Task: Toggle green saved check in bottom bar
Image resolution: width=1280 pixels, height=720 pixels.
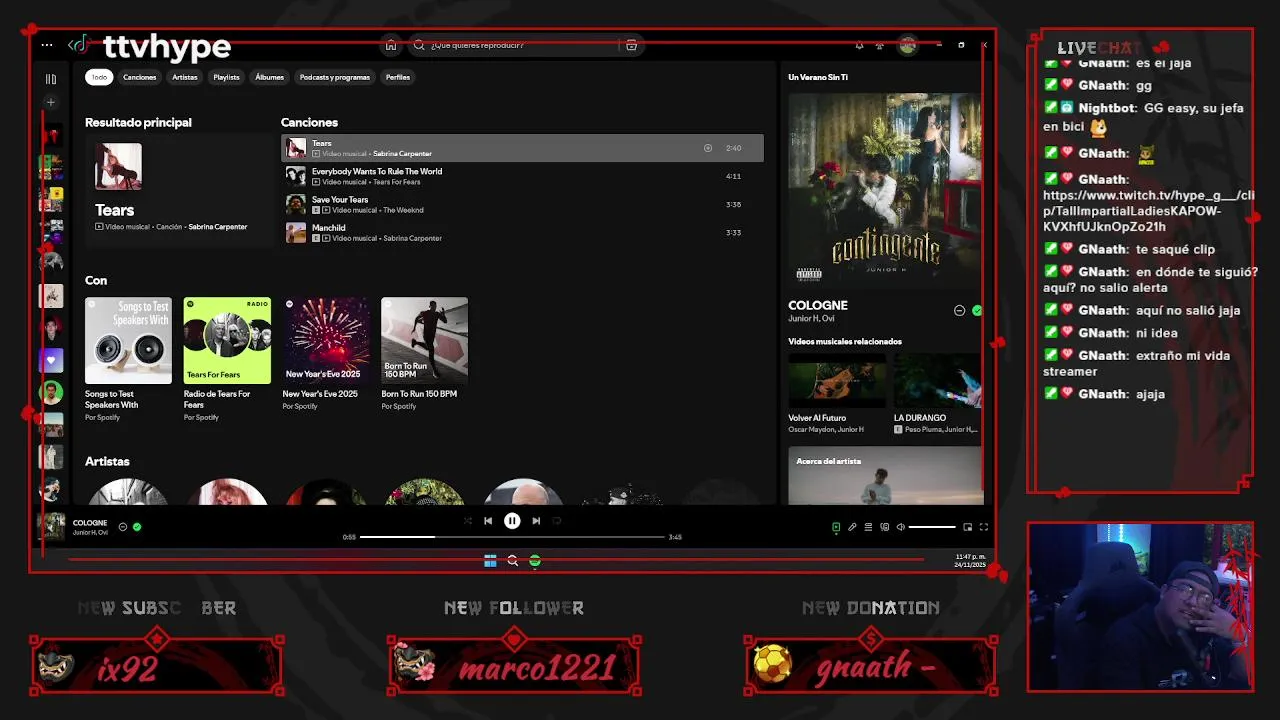Action: (137, 526)
